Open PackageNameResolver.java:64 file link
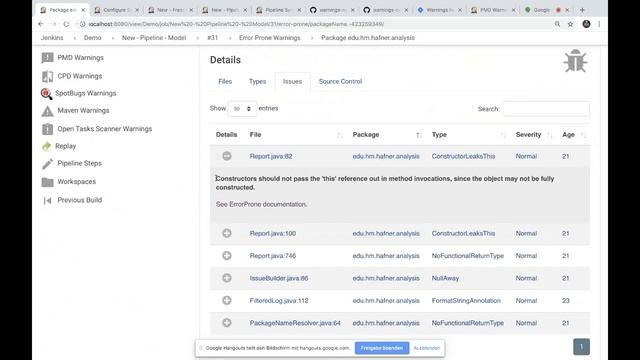 295,323
